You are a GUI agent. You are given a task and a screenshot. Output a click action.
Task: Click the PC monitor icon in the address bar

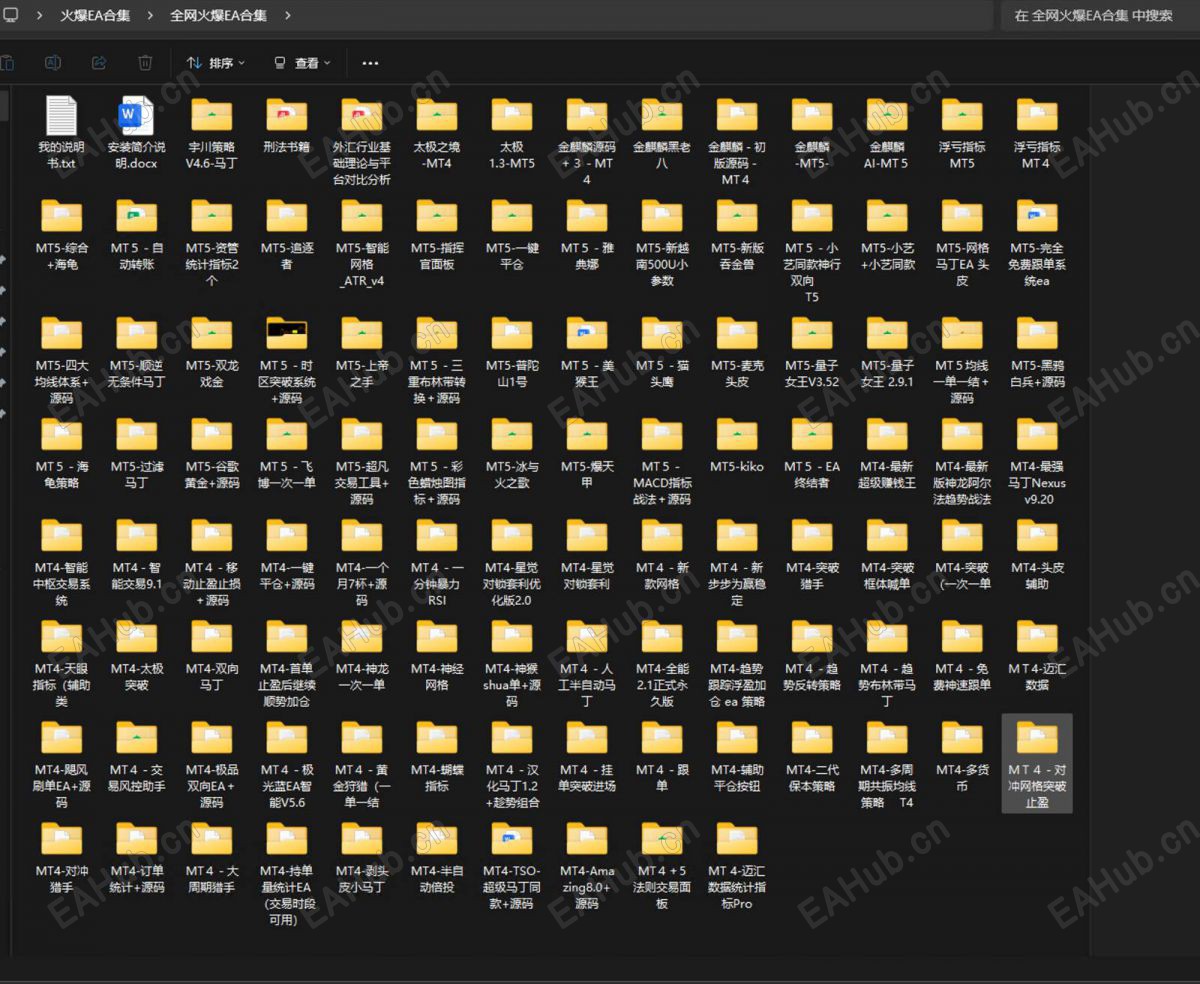[x=10, y=15]
